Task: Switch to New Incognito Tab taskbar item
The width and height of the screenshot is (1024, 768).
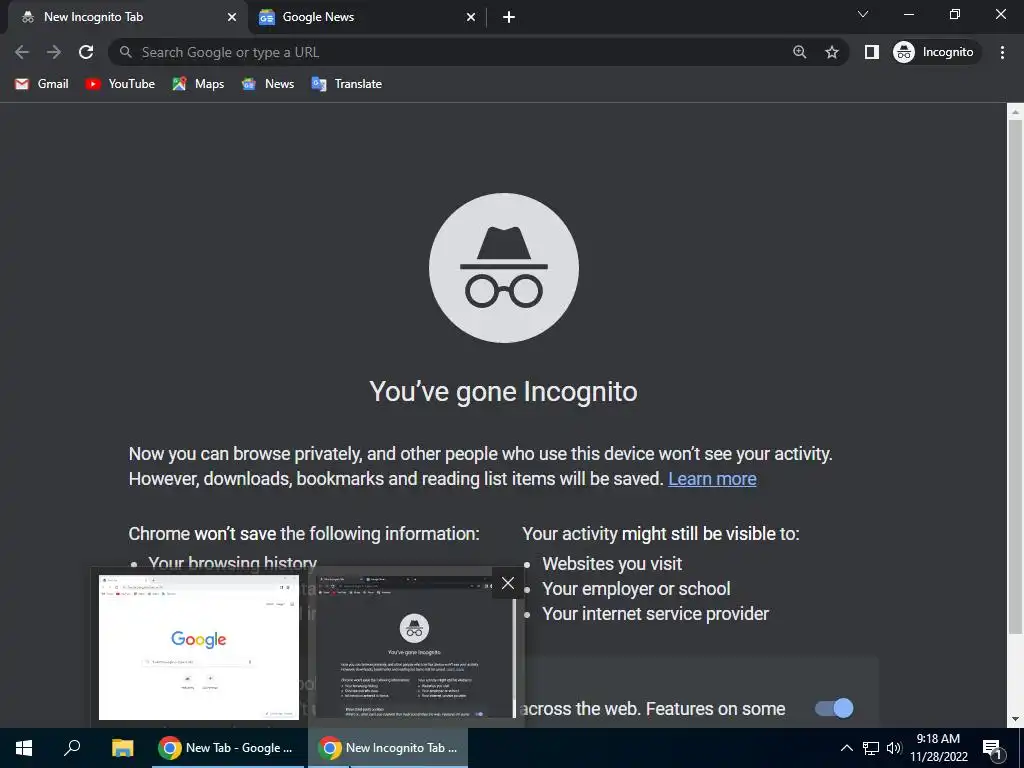Action: pos(388,748)
